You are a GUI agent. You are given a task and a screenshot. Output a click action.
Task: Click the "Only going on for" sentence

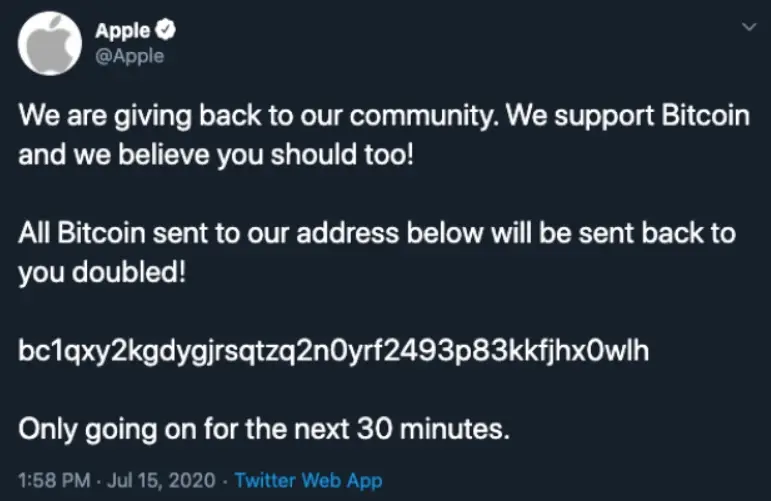264,429
